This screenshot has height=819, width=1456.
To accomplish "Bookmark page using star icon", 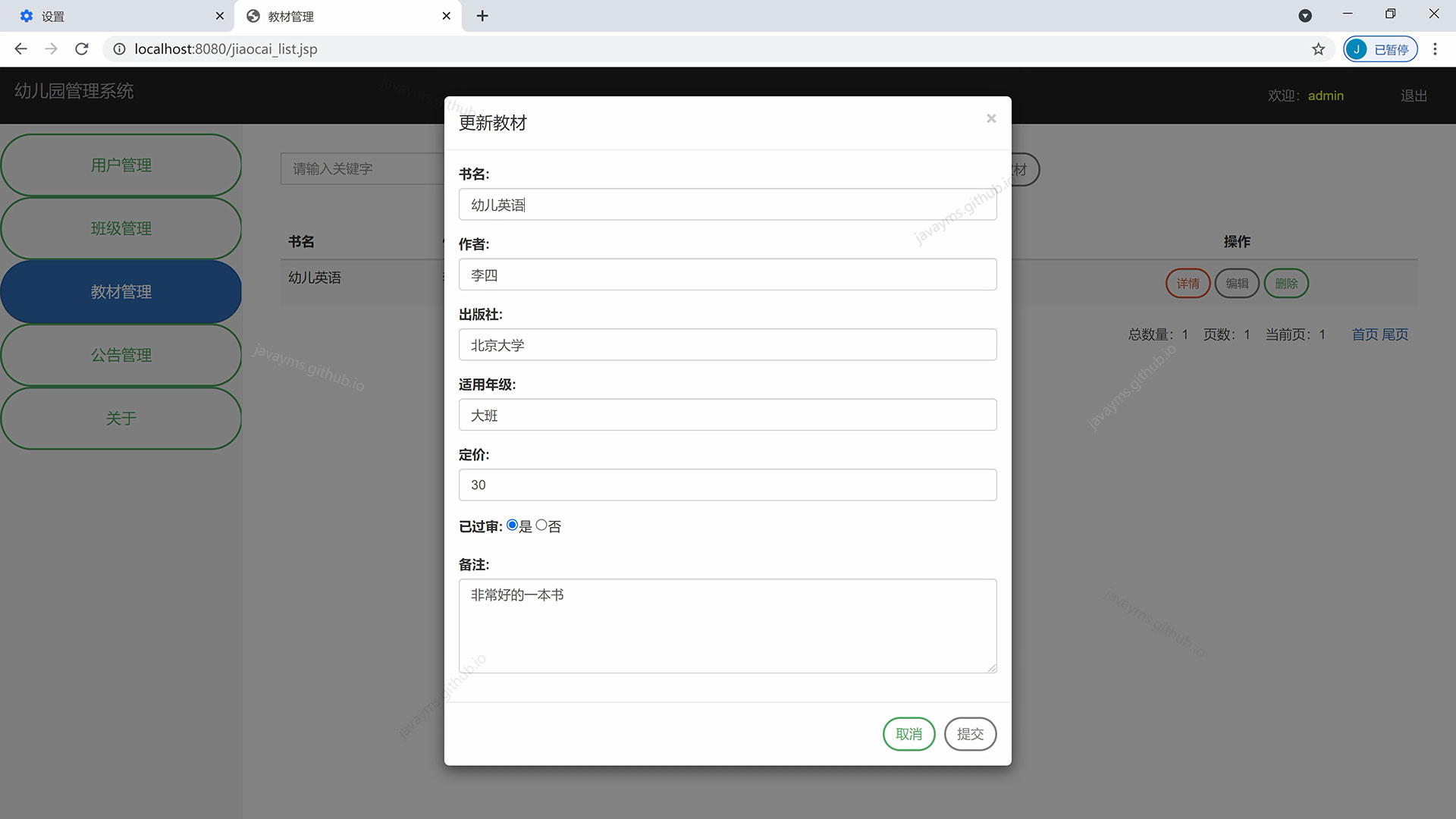I will click(1318, 49).
